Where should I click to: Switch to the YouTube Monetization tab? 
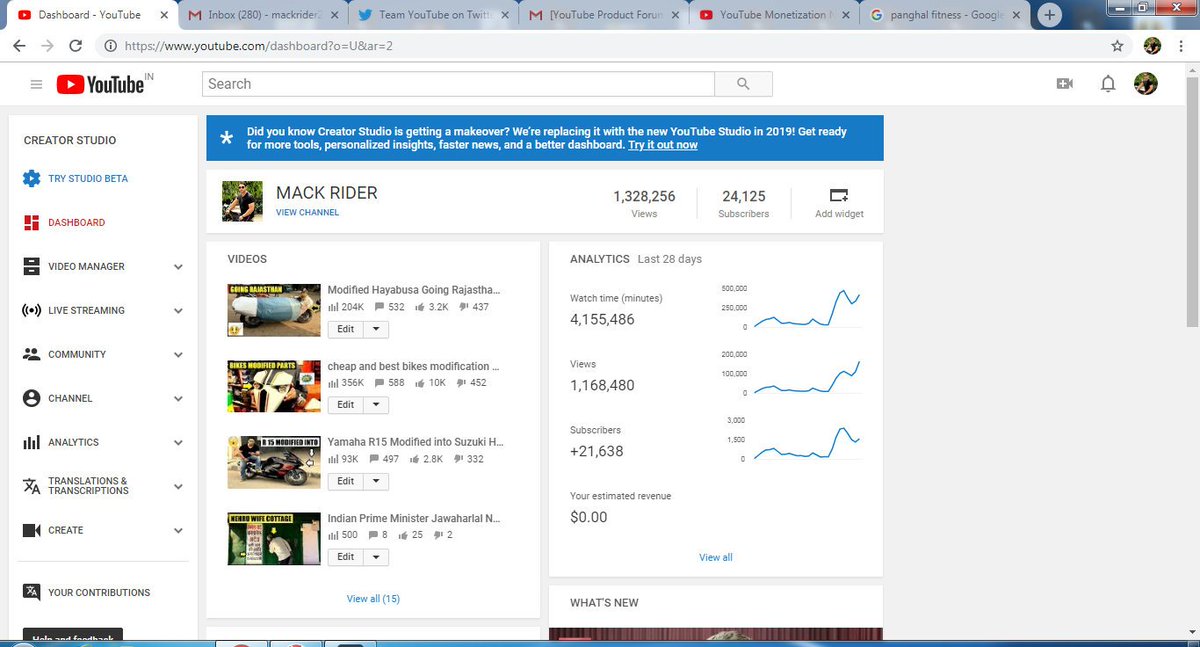point(776,15)
